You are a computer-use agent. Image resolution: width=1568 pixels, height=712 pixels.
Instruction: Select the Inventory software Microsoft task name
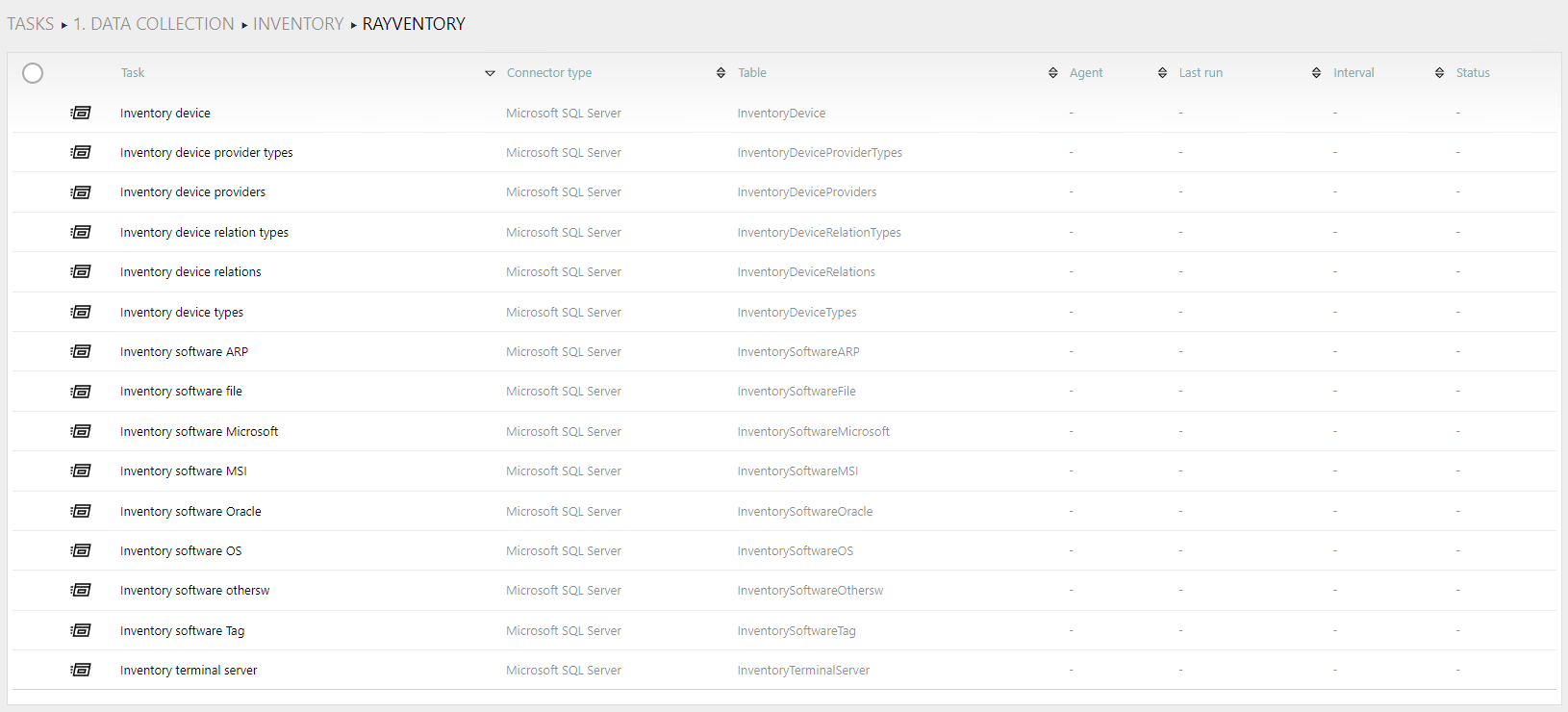pyautogui.click(x=199, y=431)
